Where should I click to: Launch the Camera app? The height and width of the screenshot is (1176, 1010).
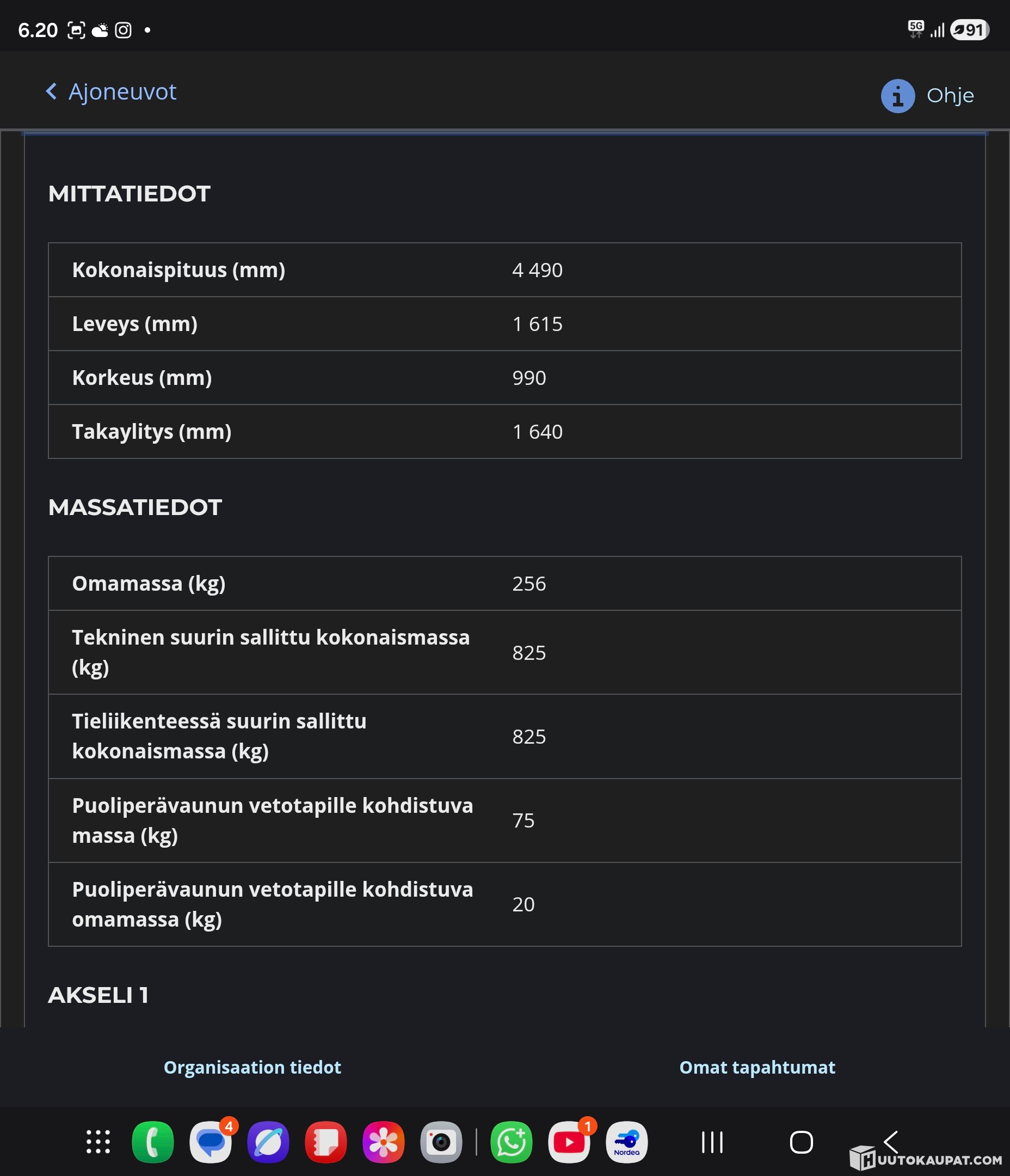(441, 1142)
